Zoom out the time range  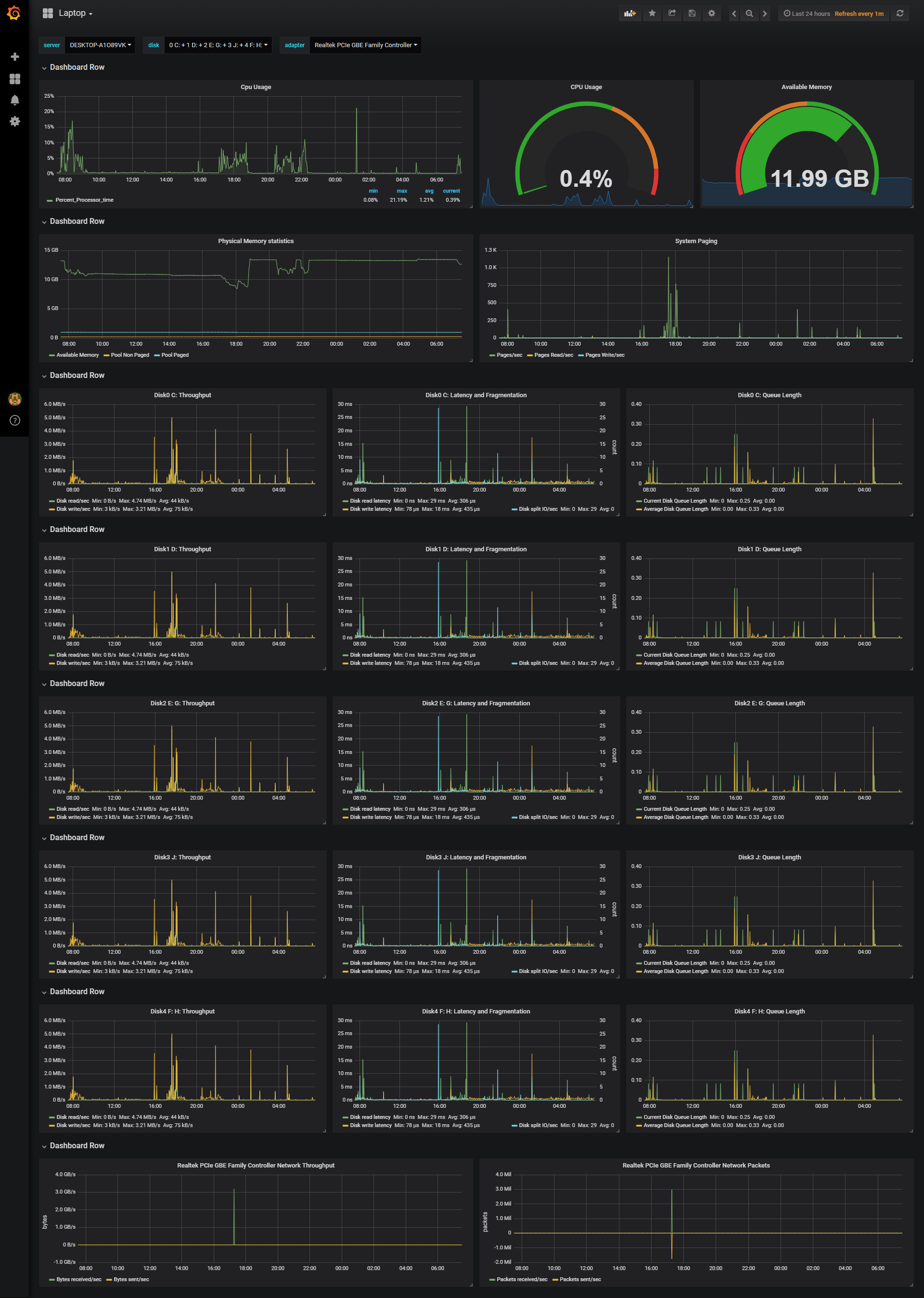tap(749, 13)
